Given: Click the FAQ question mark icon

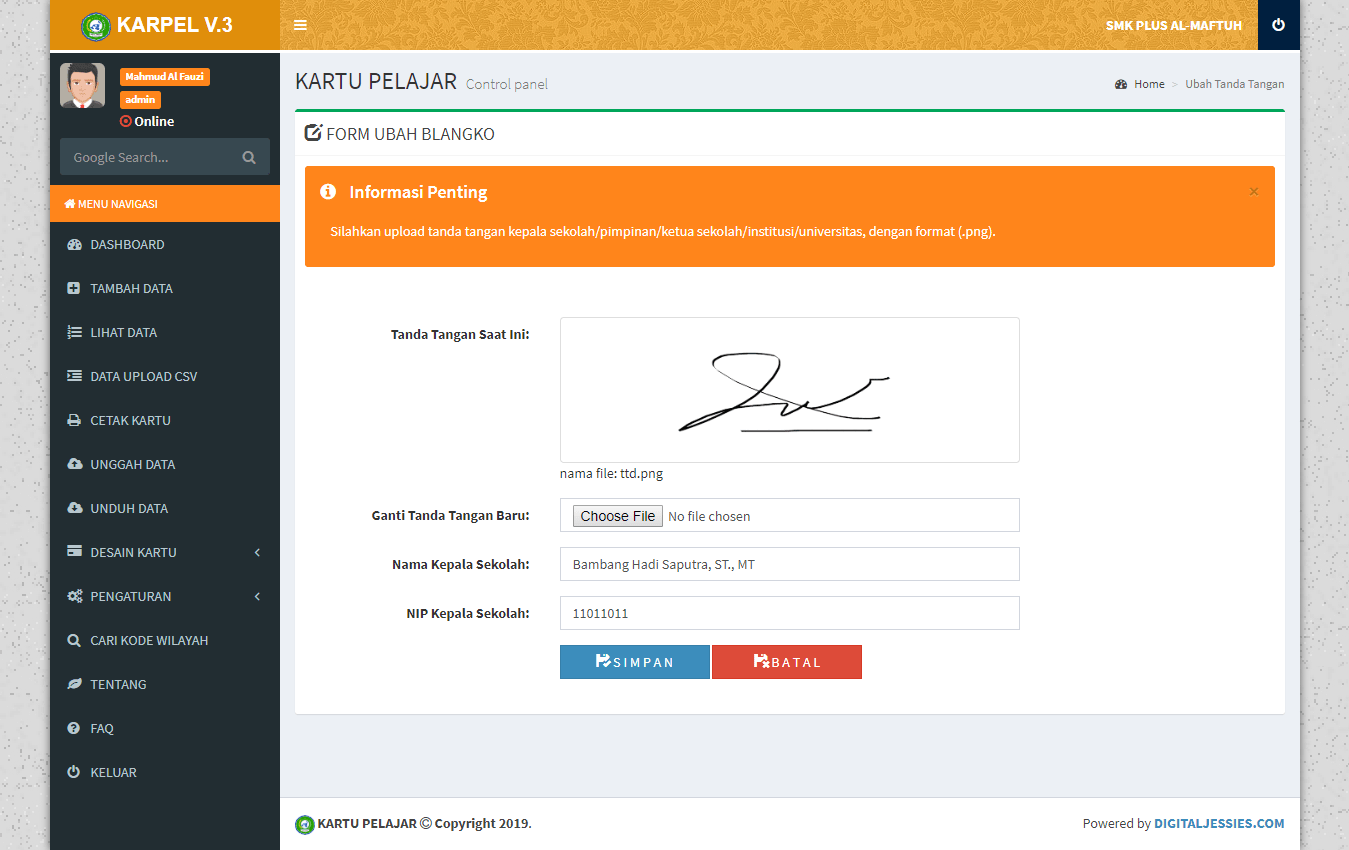Looking at the screenshot, I should (74, 729).
